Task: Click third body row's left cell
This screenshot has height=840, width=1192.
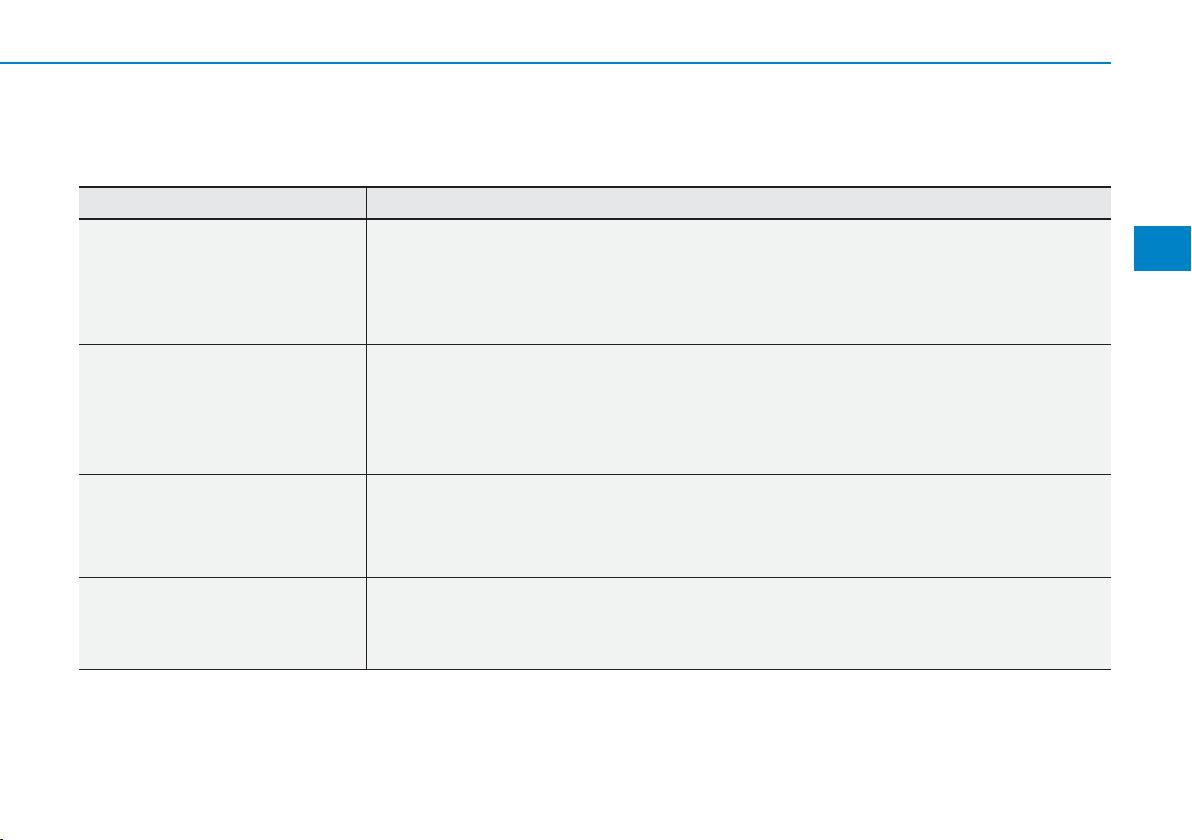Action: 222,525
